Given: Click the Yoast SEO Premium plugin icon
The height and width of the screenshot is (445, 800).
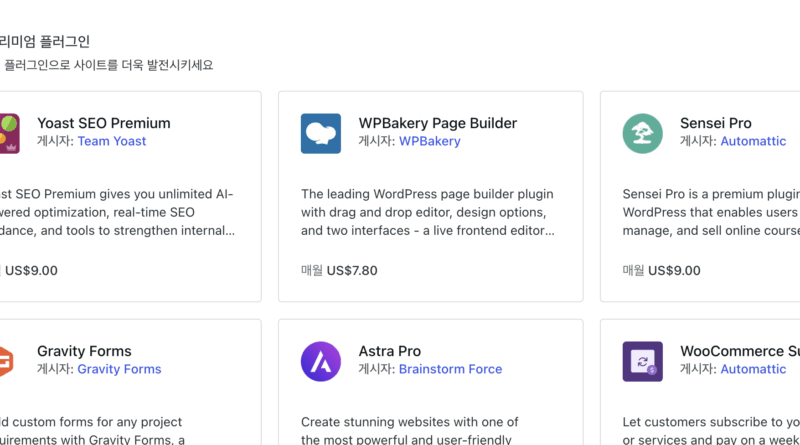Looking at the screenshot, I should click(10, 134).
